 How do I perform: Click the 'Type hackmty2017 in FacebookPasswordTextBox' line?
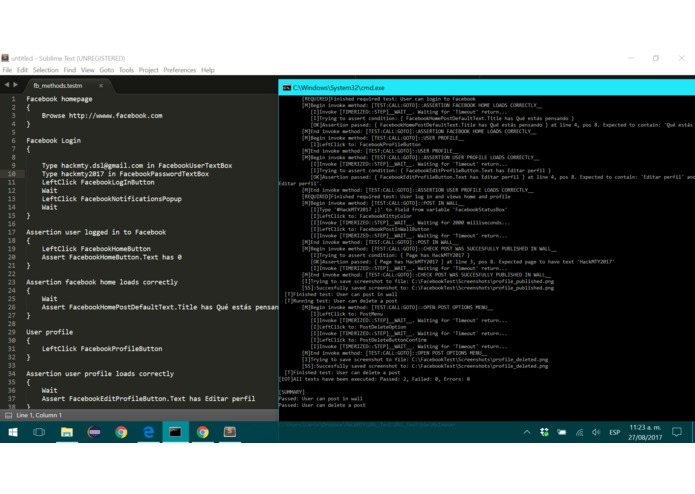tap(125, 174)
